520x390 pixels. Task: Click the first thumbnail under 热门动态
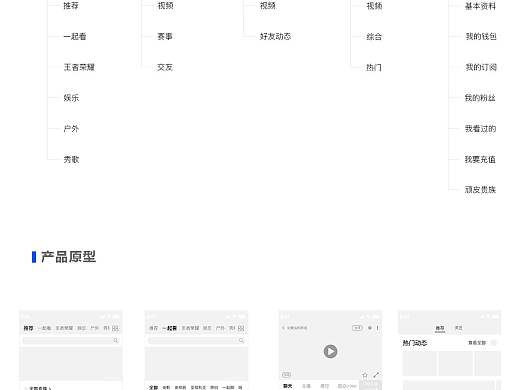(419, 363)
